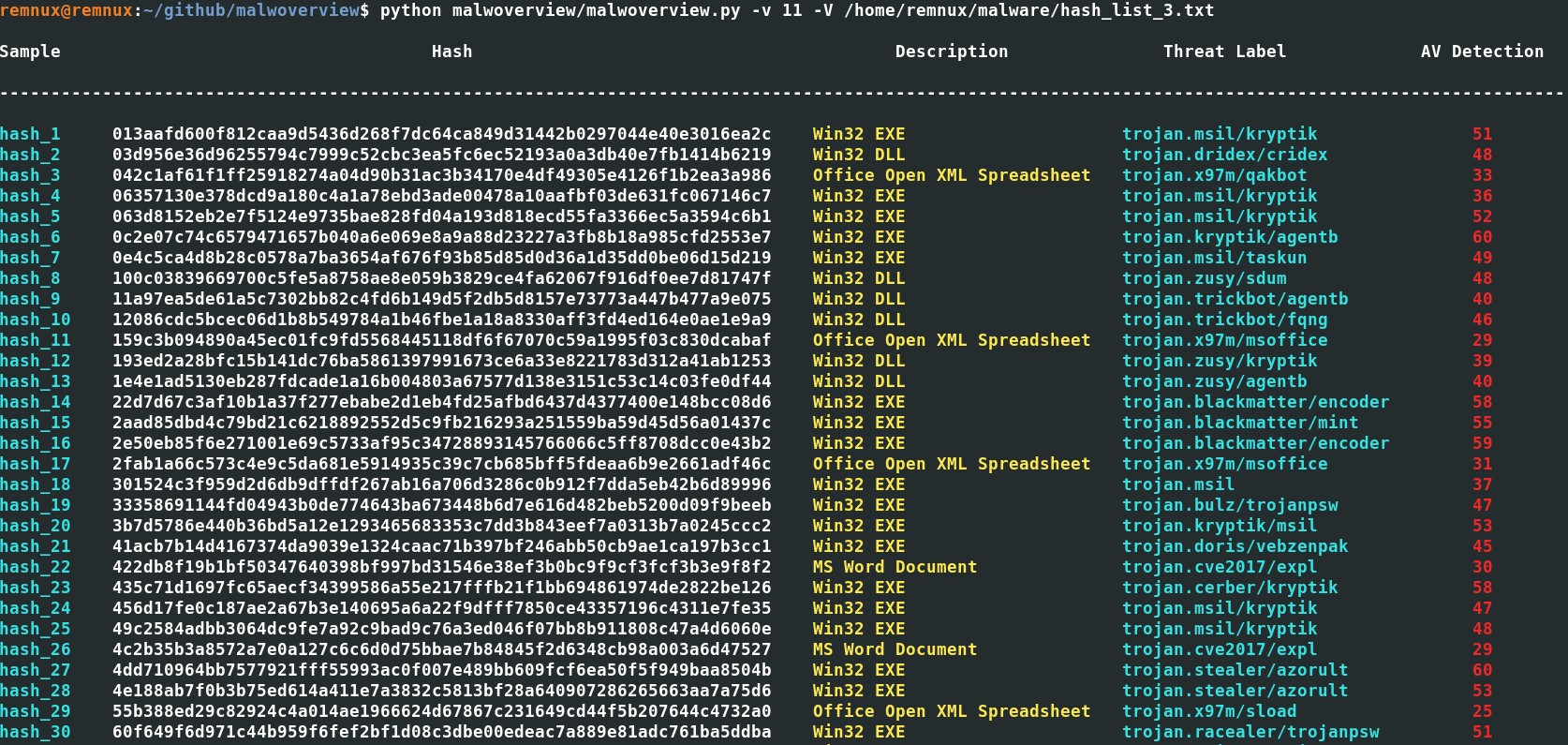Screen dimensions: 1568x745
Task: Click the Sample column header
Action: click(x=30, y=52)
